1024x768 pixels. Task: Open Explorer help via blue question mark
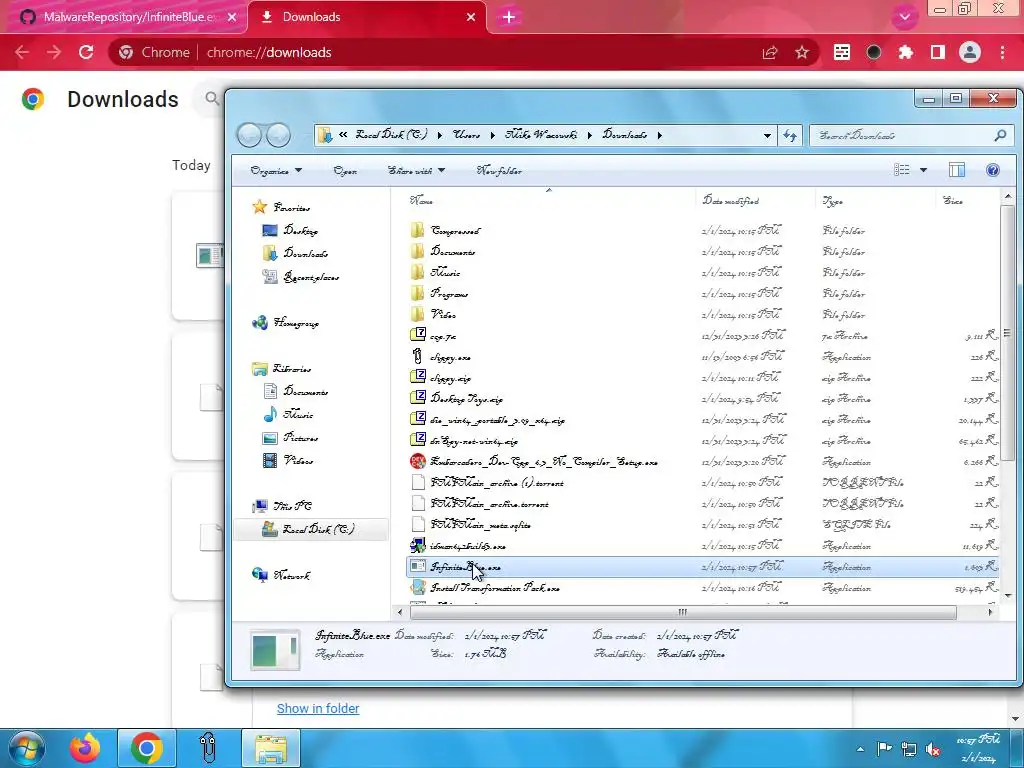993,170
